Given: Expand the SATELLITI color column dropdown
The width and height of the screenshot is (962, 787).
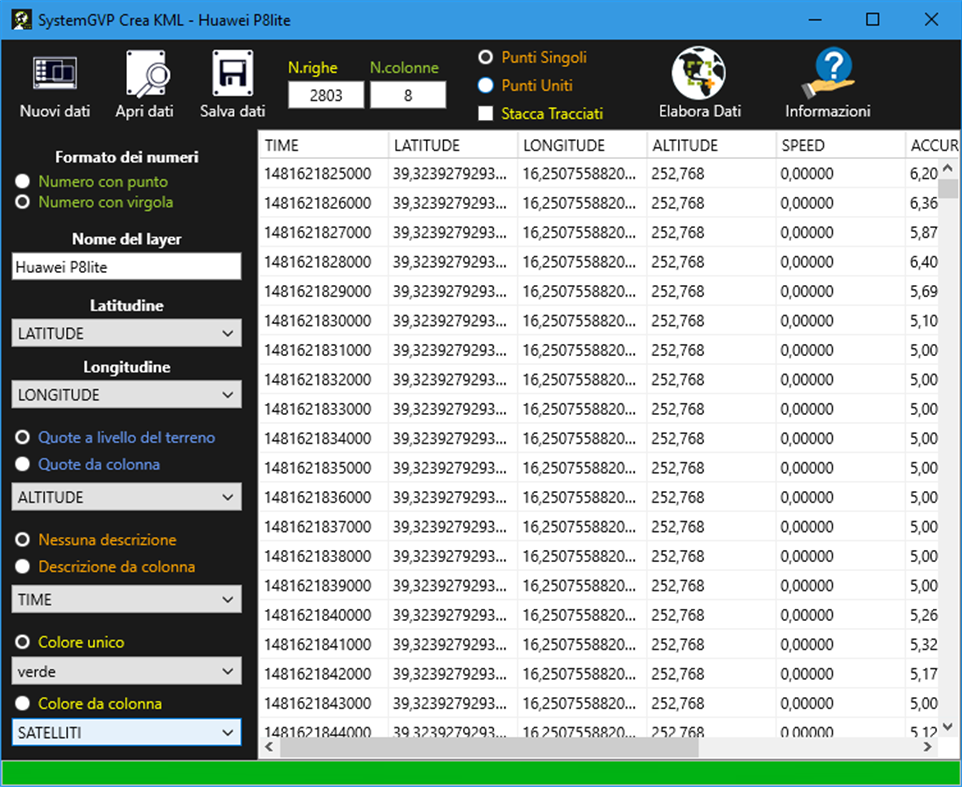Looking at the screenshot, I should [x=125, y=731].
